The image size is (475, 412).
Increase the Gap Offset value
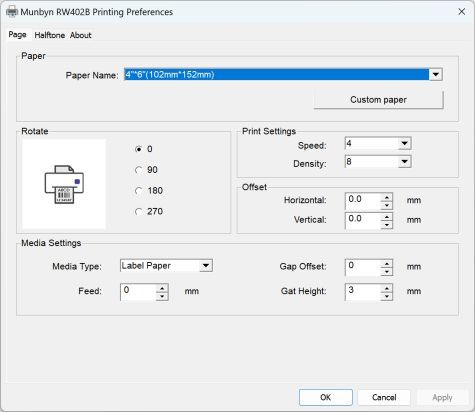point(387,263)
